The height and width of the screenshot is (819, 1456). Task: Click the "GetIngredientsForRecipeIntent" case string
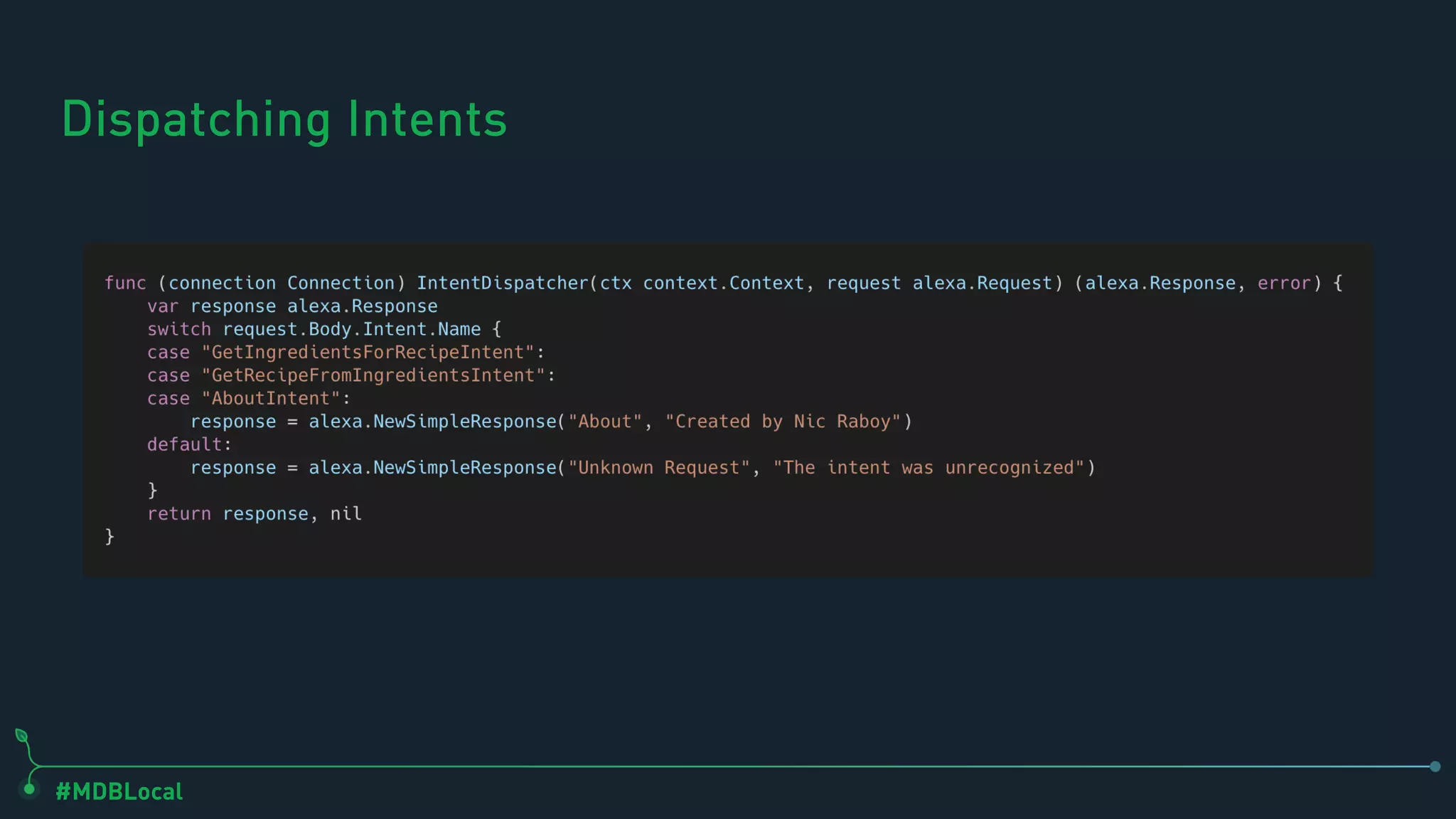pyautogui.click(x=368, y=352)
